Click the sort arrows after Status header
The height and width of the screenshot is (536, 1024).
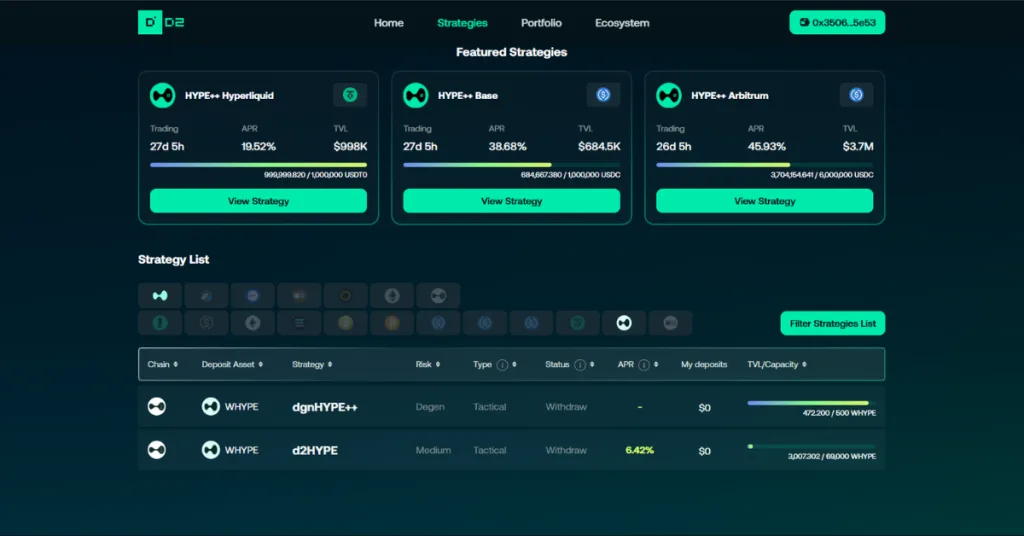[x=592, y=364]
